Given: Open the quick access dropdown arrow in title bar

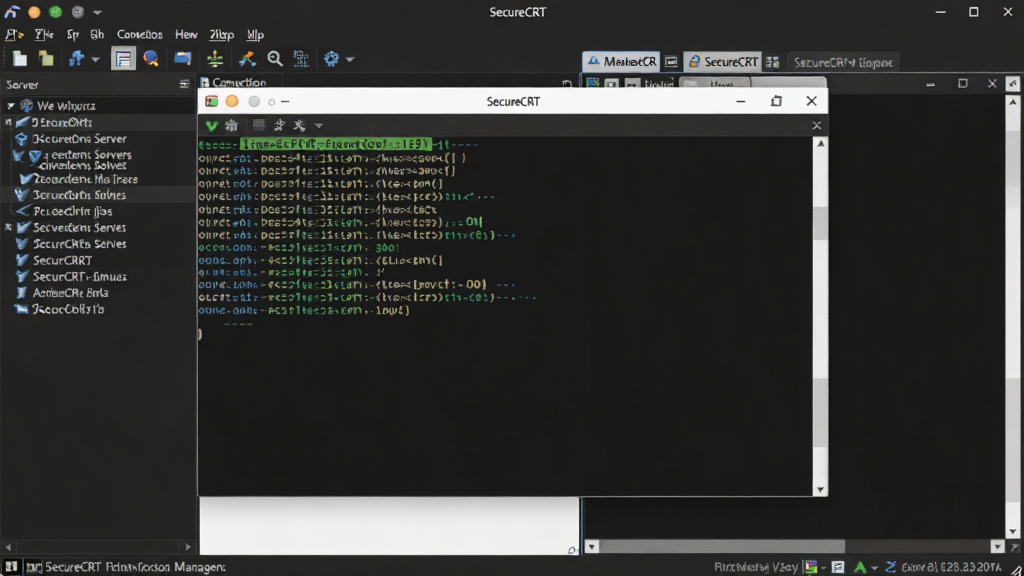Looking at the screenshot, I should pyautogui.click(x=97, y=12).
